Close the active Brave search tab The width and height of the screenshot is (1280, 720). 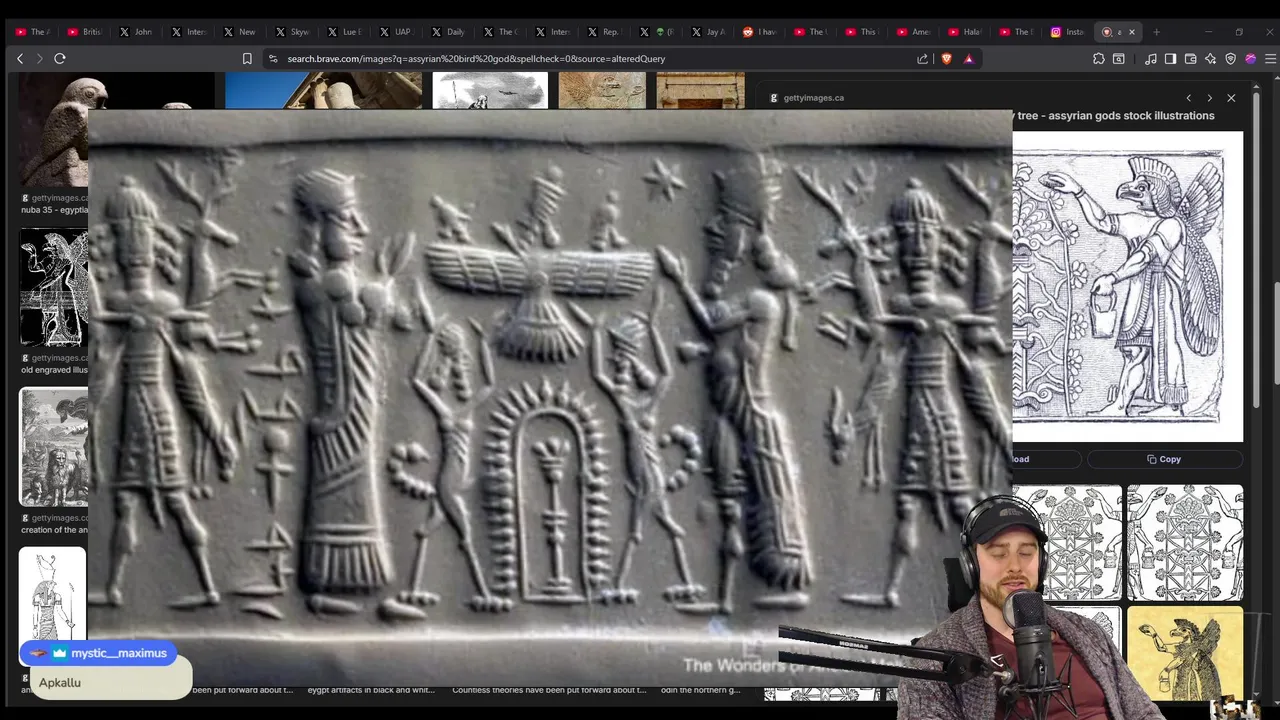click(x=1132, y=32)
